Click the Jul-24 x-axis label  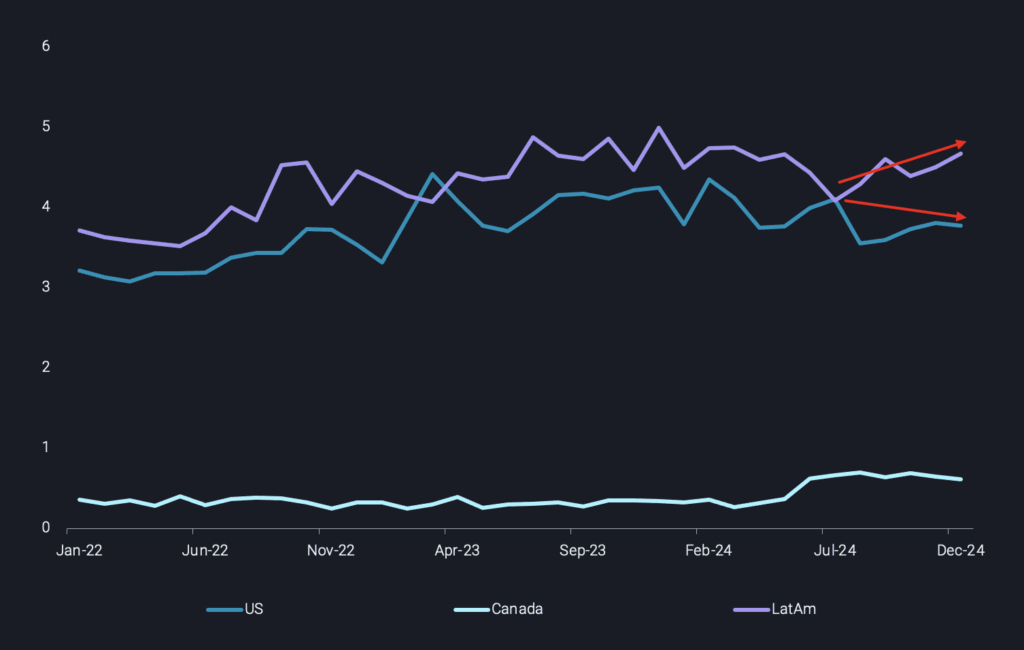point(834,550)
